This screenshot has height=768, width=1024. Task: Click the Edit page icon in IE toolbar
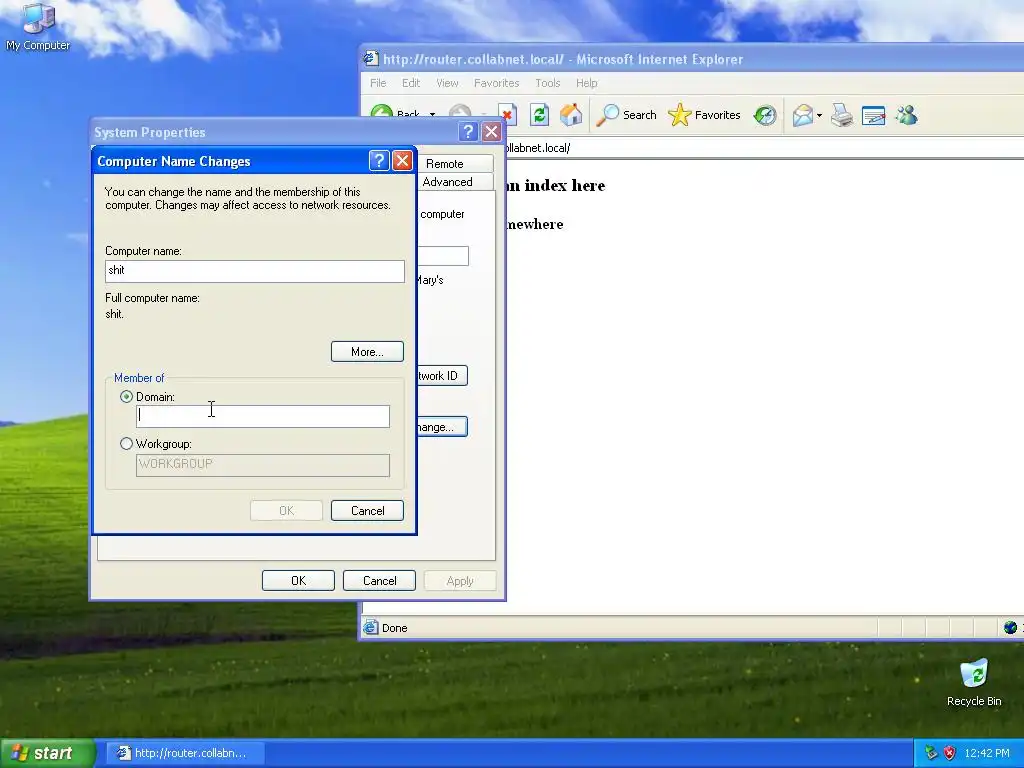tap(873, 116)
